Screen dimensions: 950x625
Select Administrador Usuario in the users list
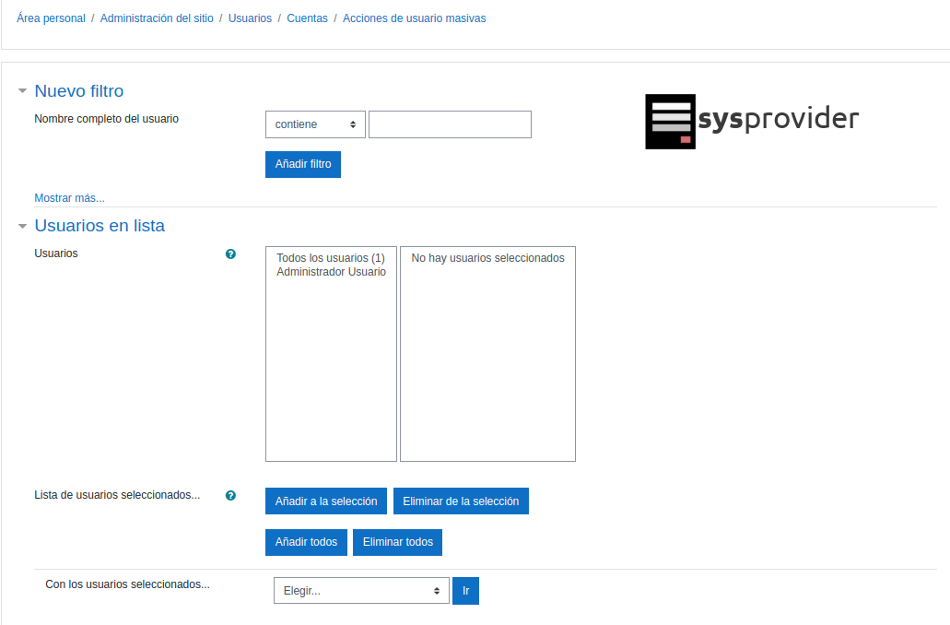tap(330, 272)
